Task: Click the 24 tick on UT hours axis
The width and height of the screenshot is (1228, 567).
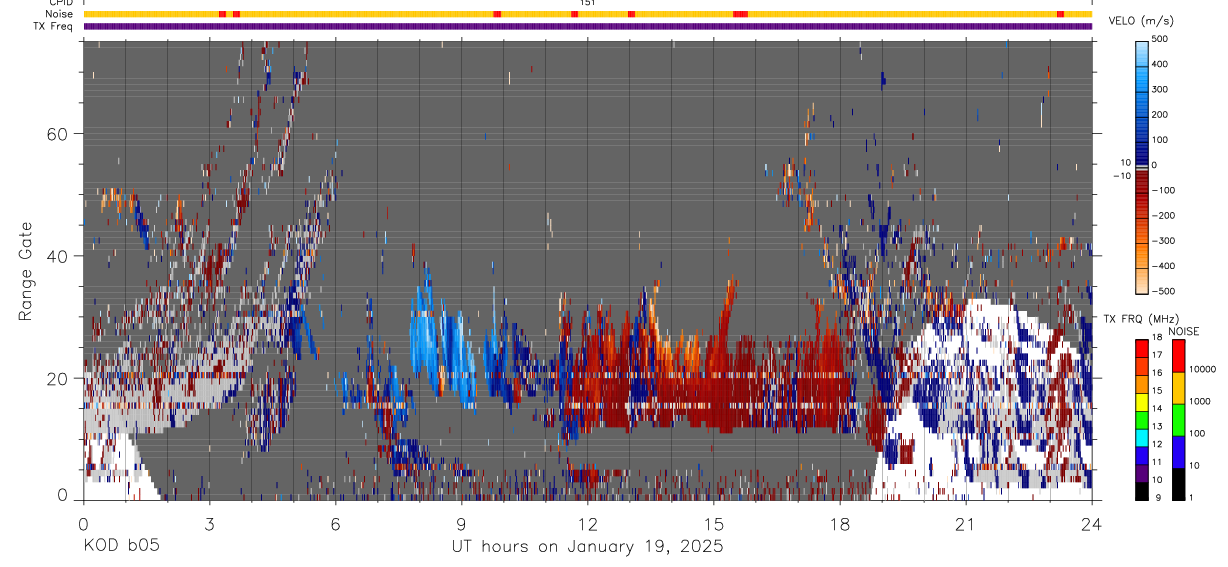Action: coord(1091,524)
